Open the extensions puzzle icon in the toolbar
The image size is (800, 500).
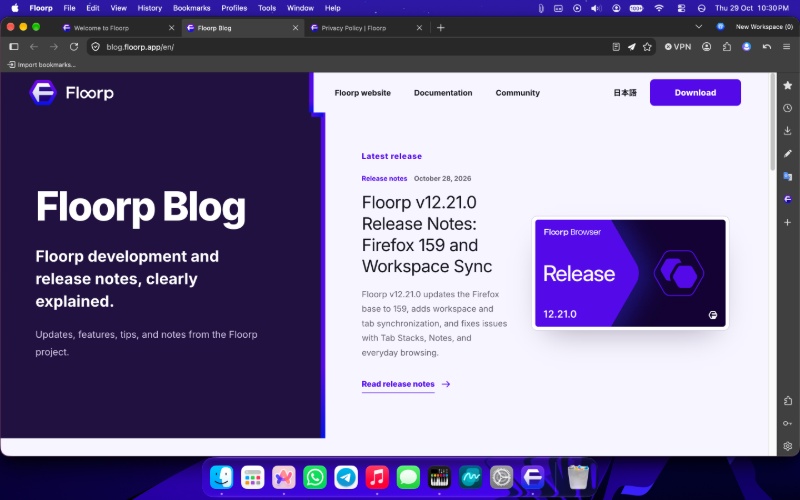point(727,47)
